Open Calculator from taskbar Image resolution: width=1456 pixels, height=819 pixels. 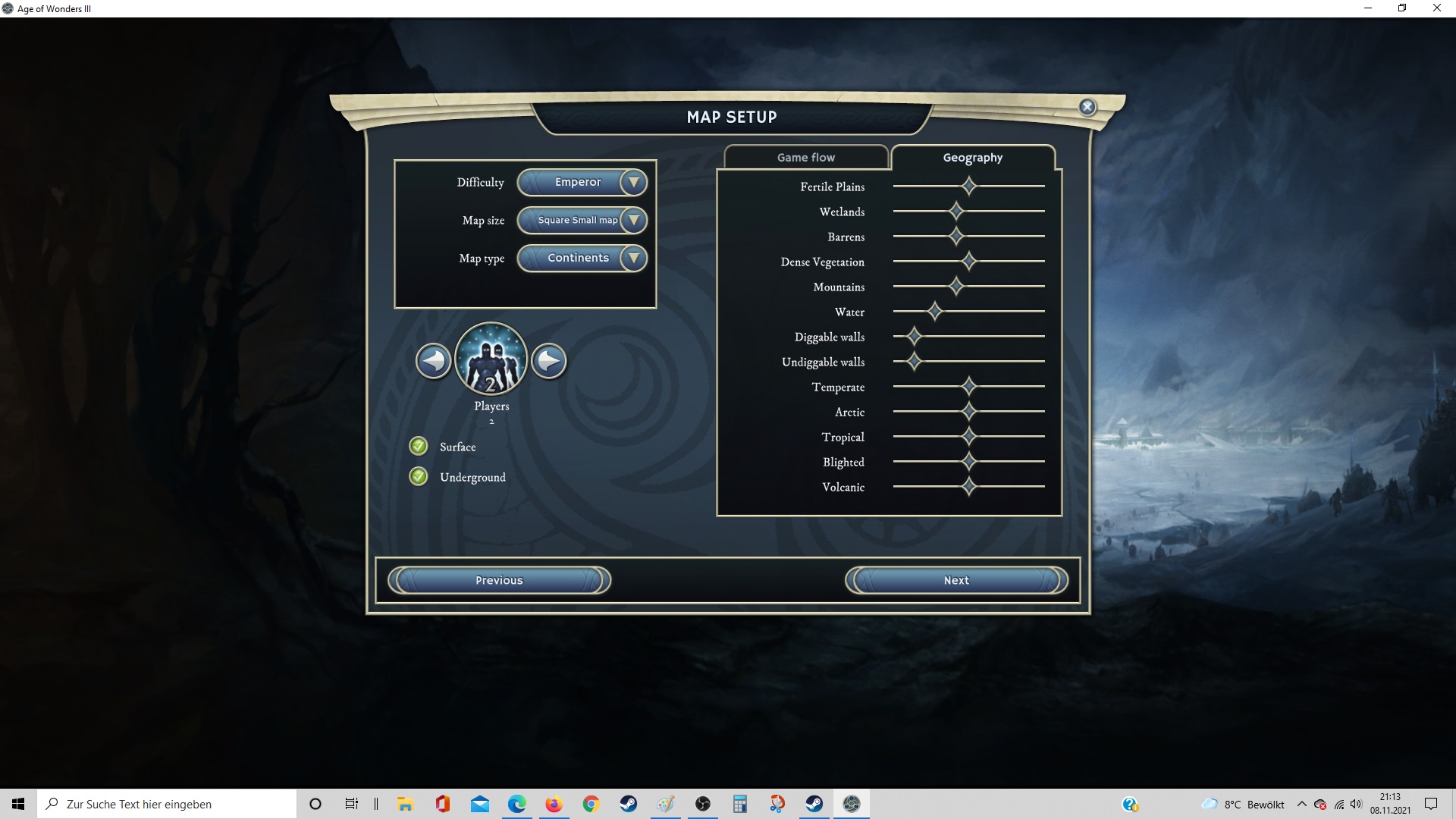pos(740,804)
